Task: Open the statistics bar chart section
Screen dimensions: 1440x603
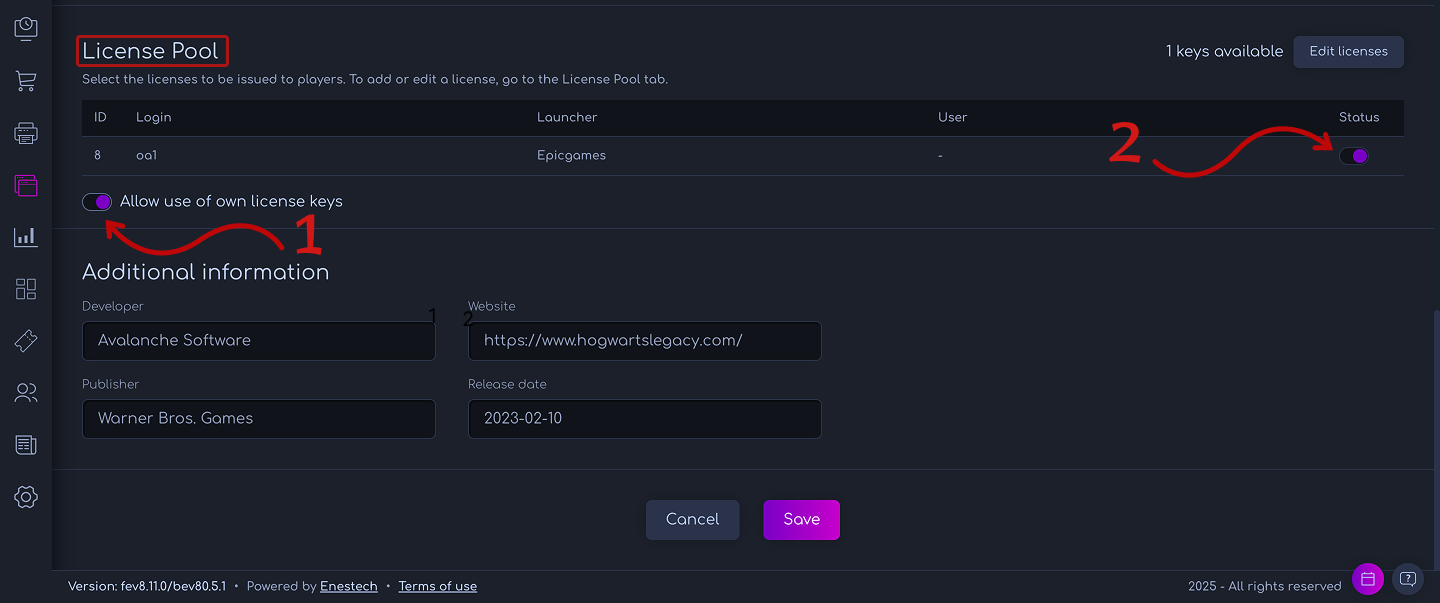Action: (x=25, y=237)
